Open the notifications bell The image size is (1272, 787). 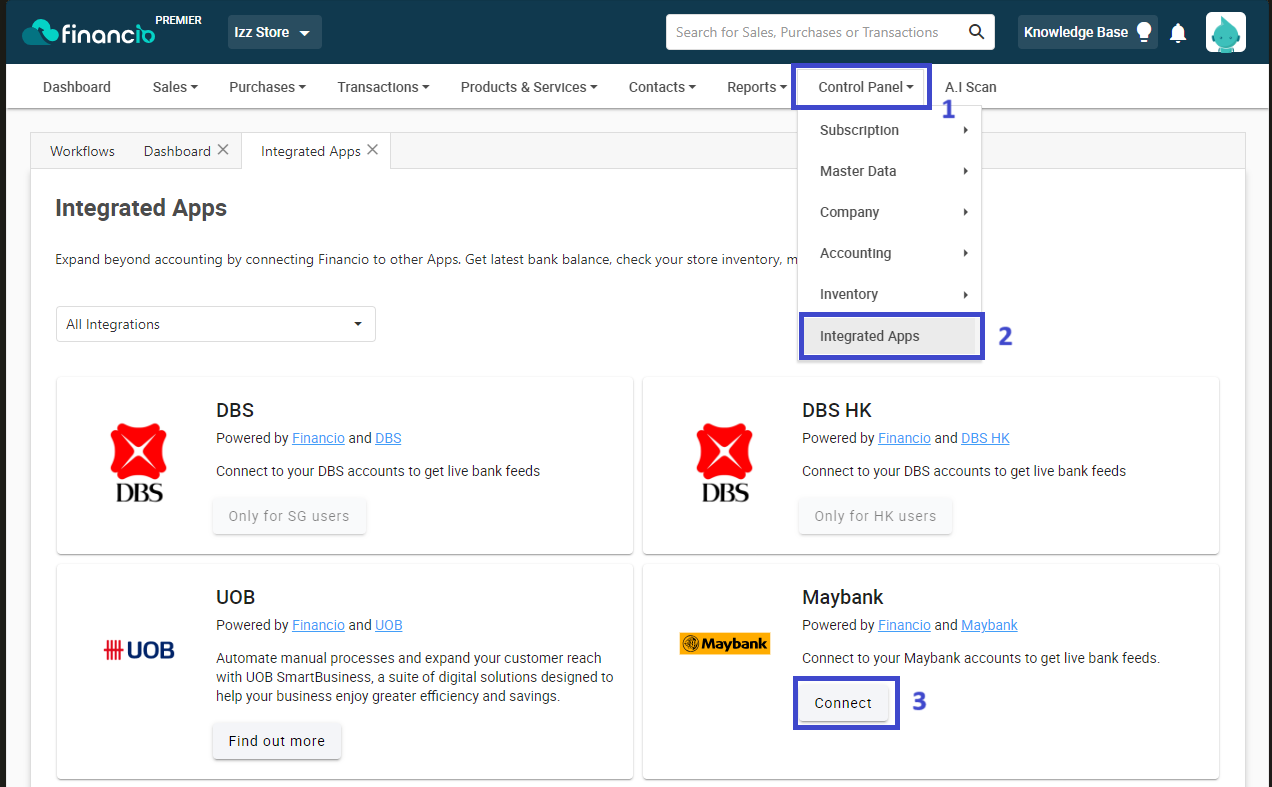pyautogui.click(x=1178, y=33)
